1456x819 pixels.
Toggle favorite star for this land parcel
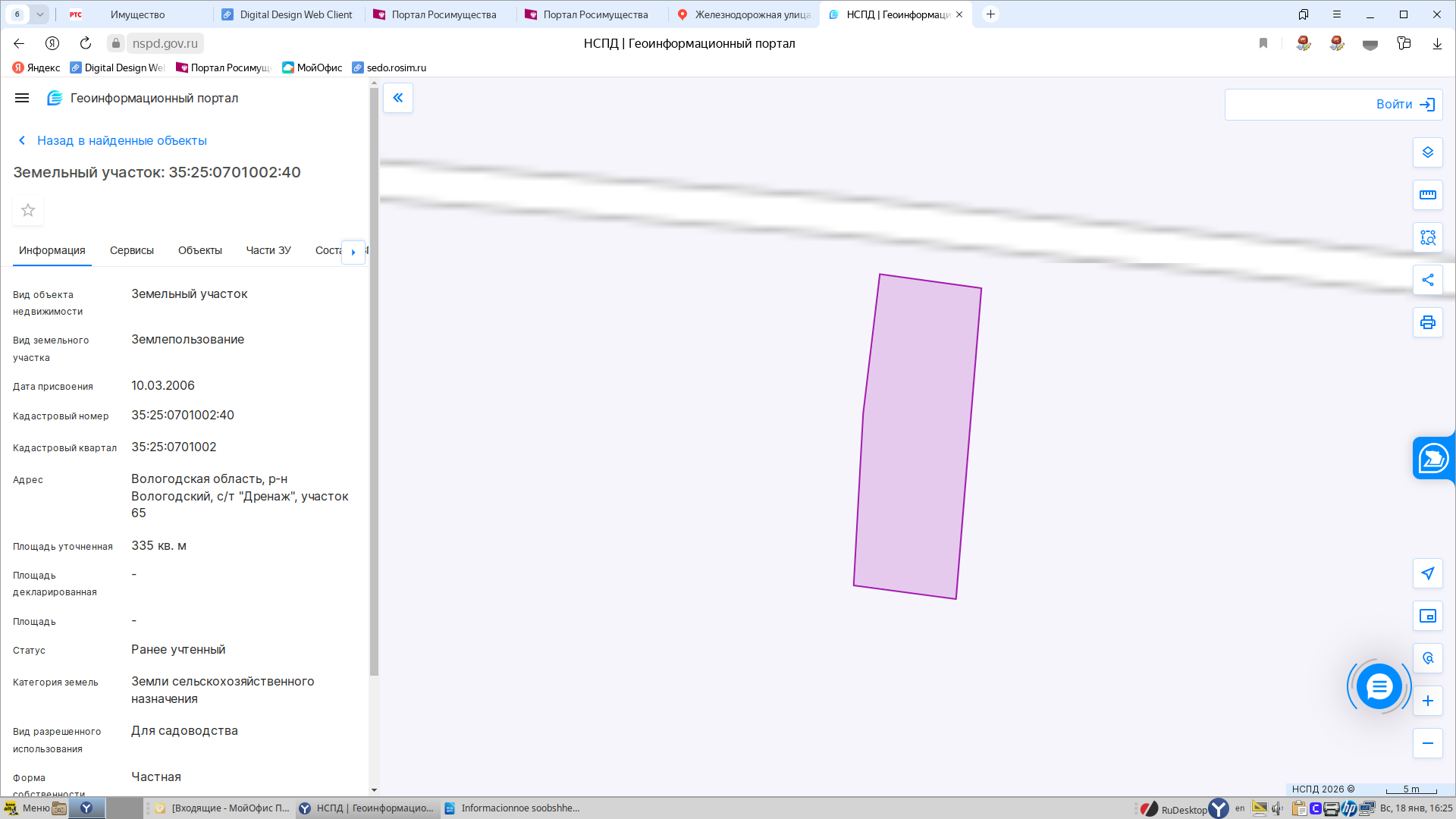pos(28,210)
